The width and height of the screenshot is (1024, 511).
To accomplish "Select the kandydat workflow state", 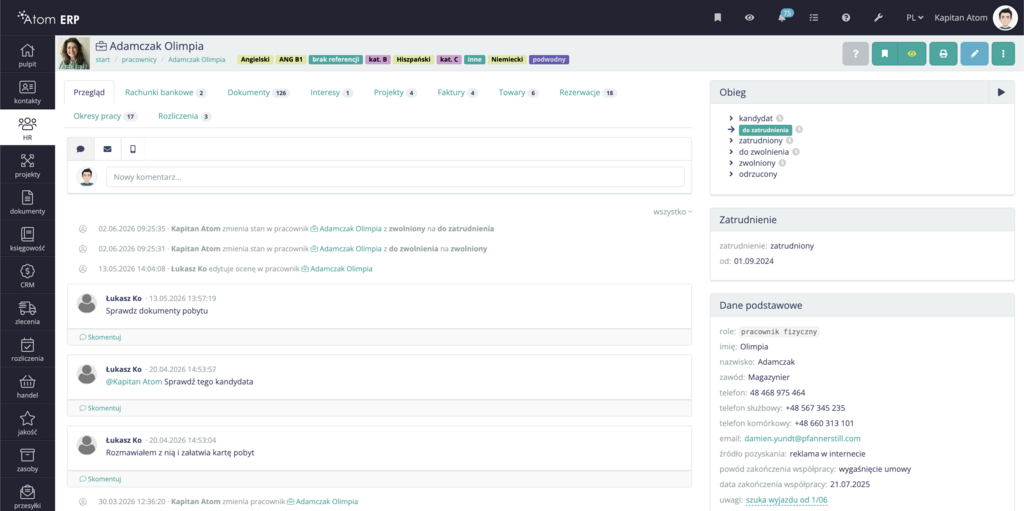I will point(756,118).
